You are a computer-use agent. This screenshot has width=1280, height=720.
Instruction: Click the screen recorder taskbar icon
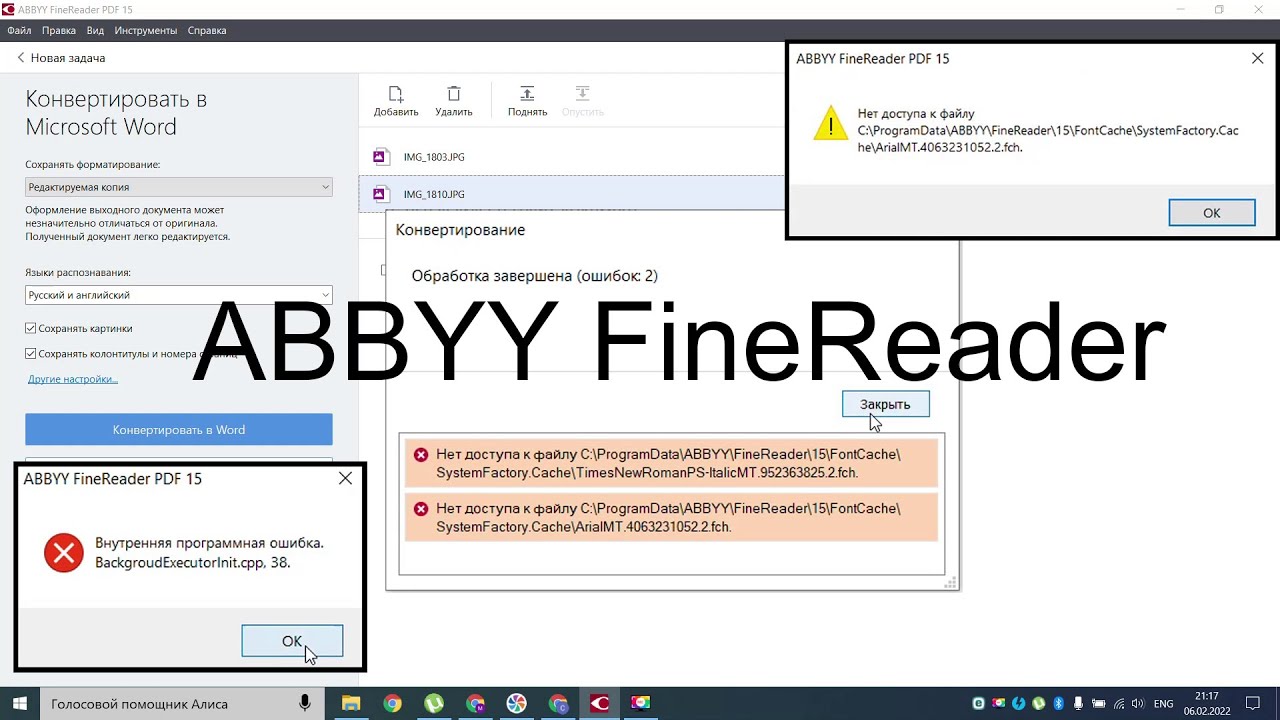[x=640, y=704]
